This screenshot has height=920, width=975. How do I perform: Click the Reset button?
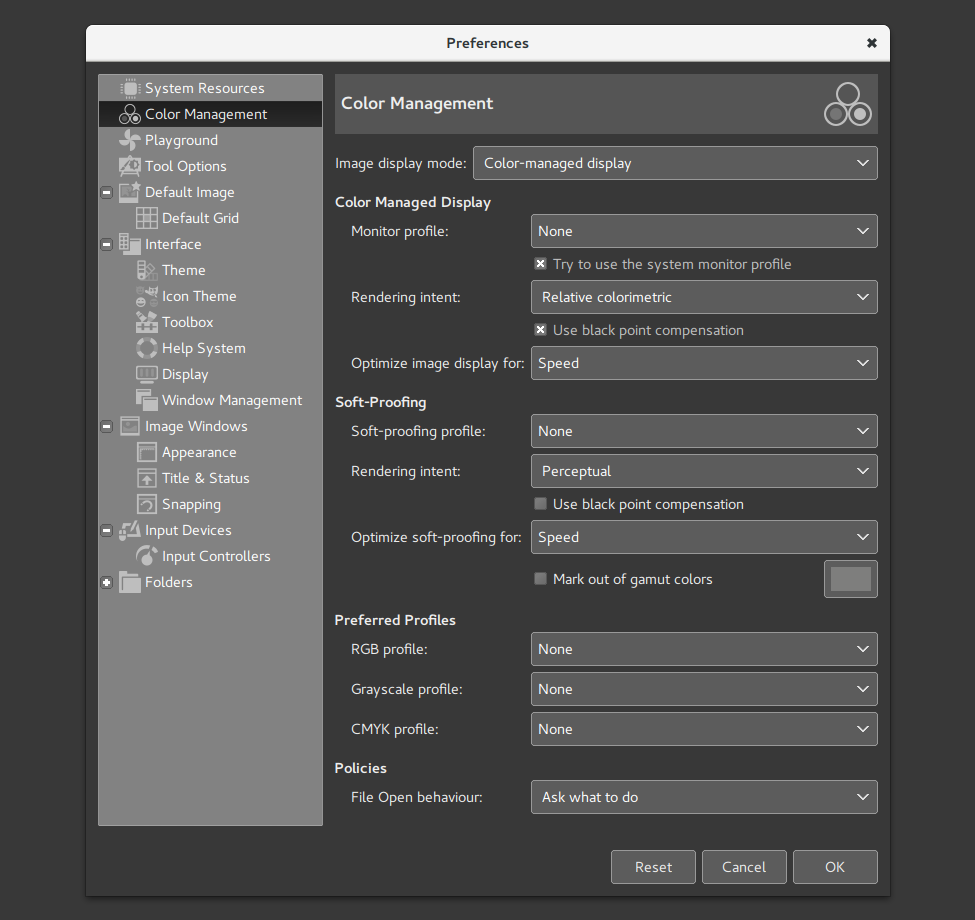click(653, 866)
